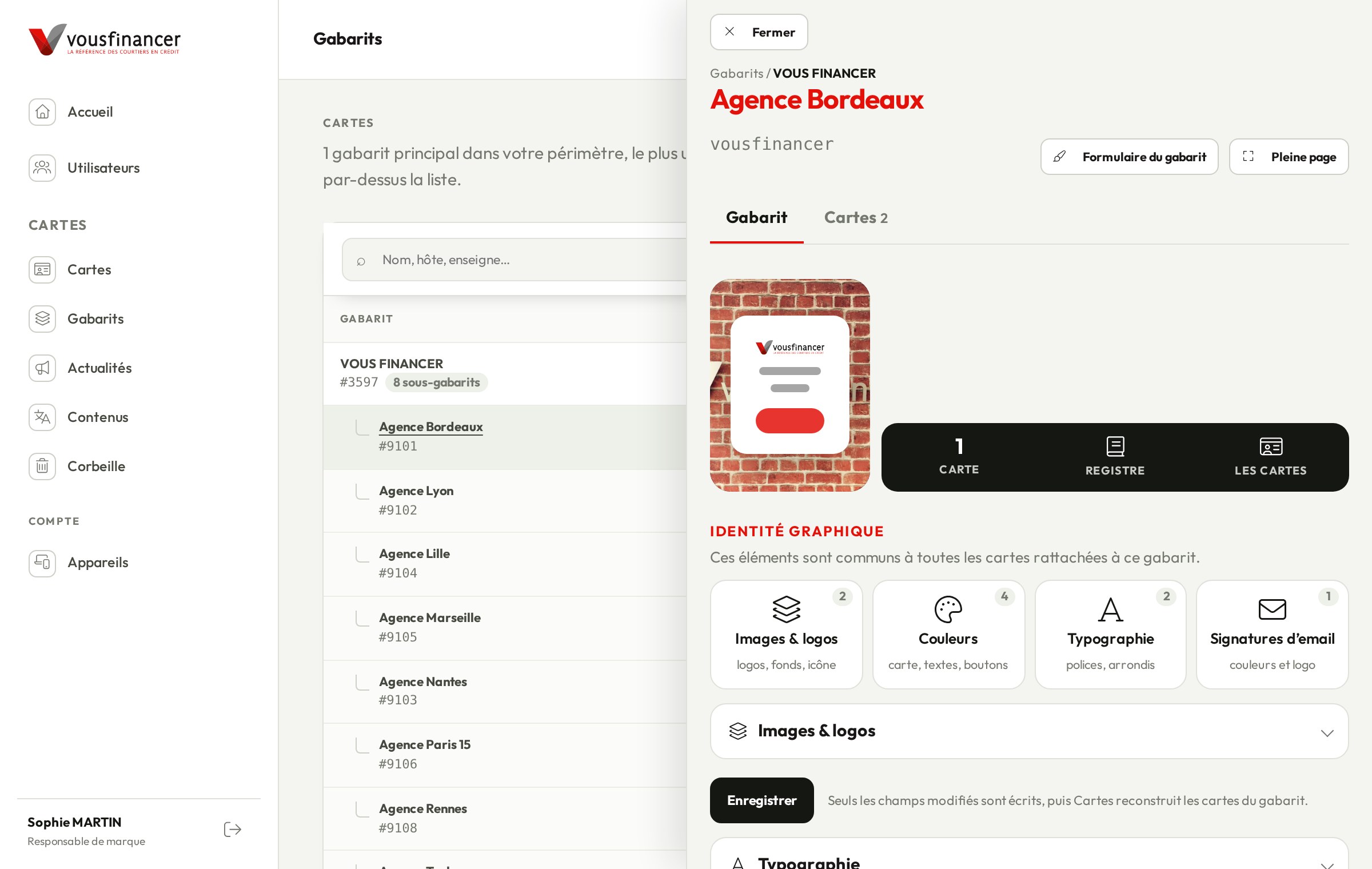The height and width of the screenshot is (869, 1372).
Task: Open the Actualités megaphone icon
Action: pos(42,368)
